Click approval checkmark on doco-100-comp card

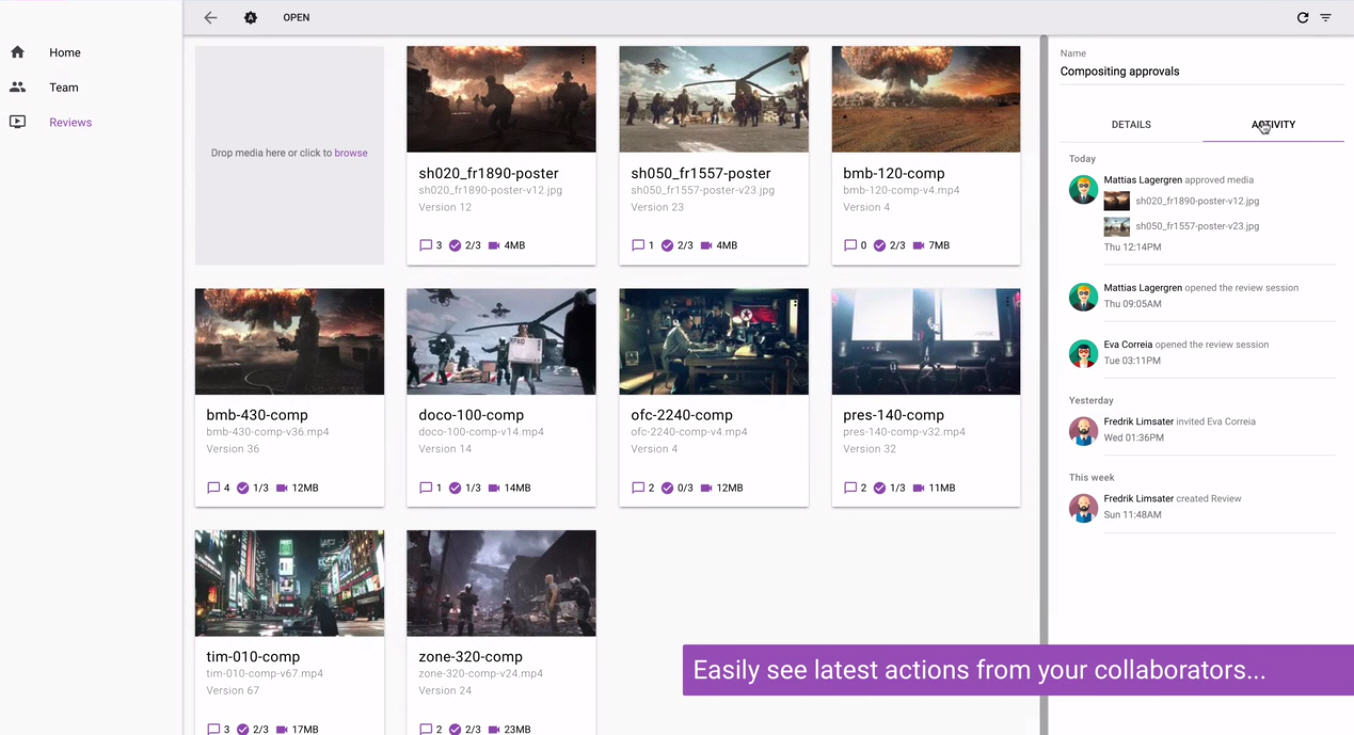tap(455, 488)
